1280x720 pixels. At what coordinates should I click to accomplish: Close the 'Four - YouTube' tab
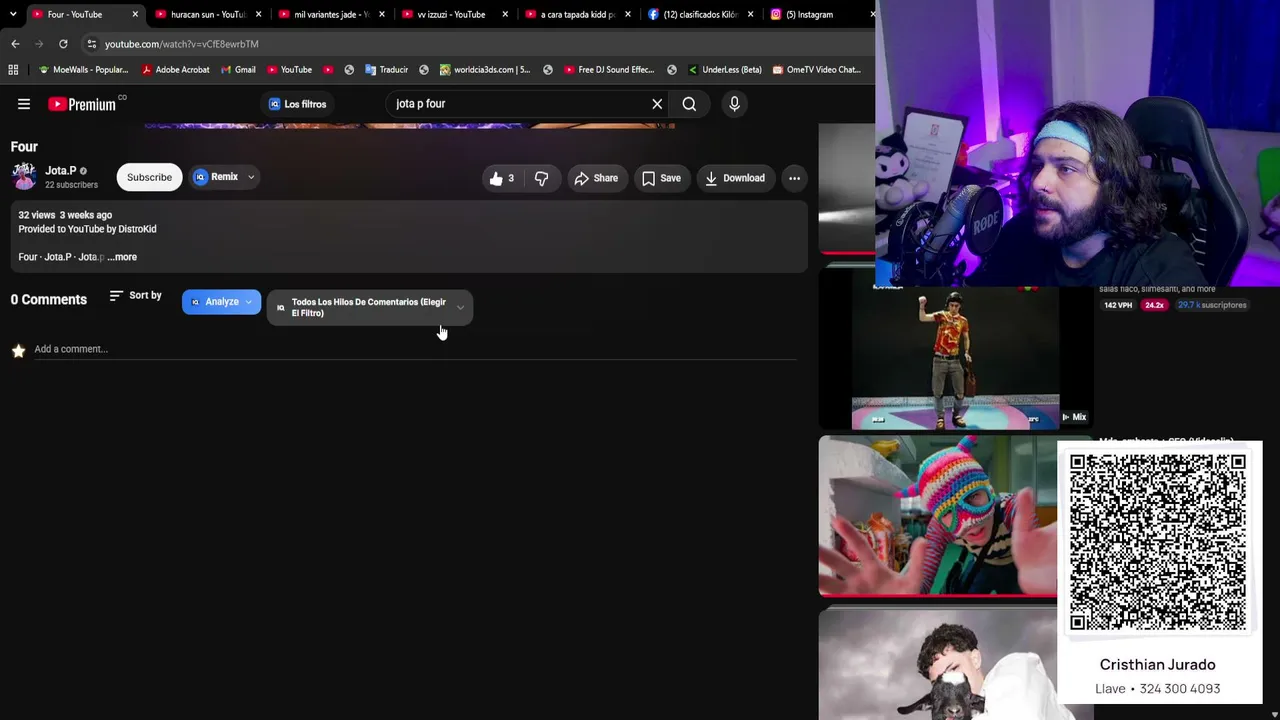point(135,14)
